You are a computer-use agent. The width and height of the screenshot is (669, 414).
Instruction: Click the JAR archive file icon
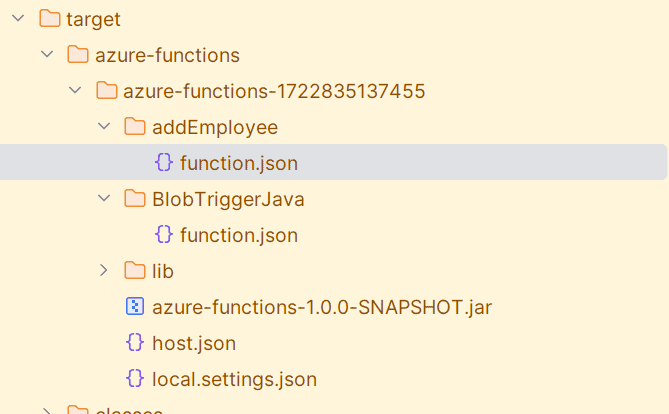[x=135, y=306]
